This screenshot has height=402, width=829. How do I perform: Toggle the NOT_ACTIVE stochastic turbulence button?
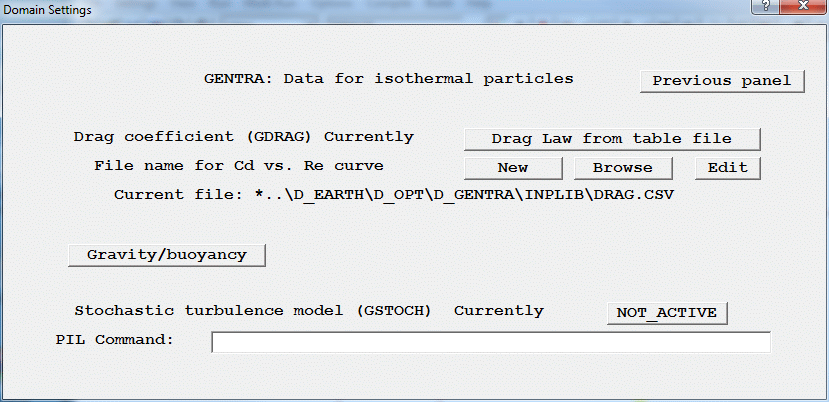666,312
